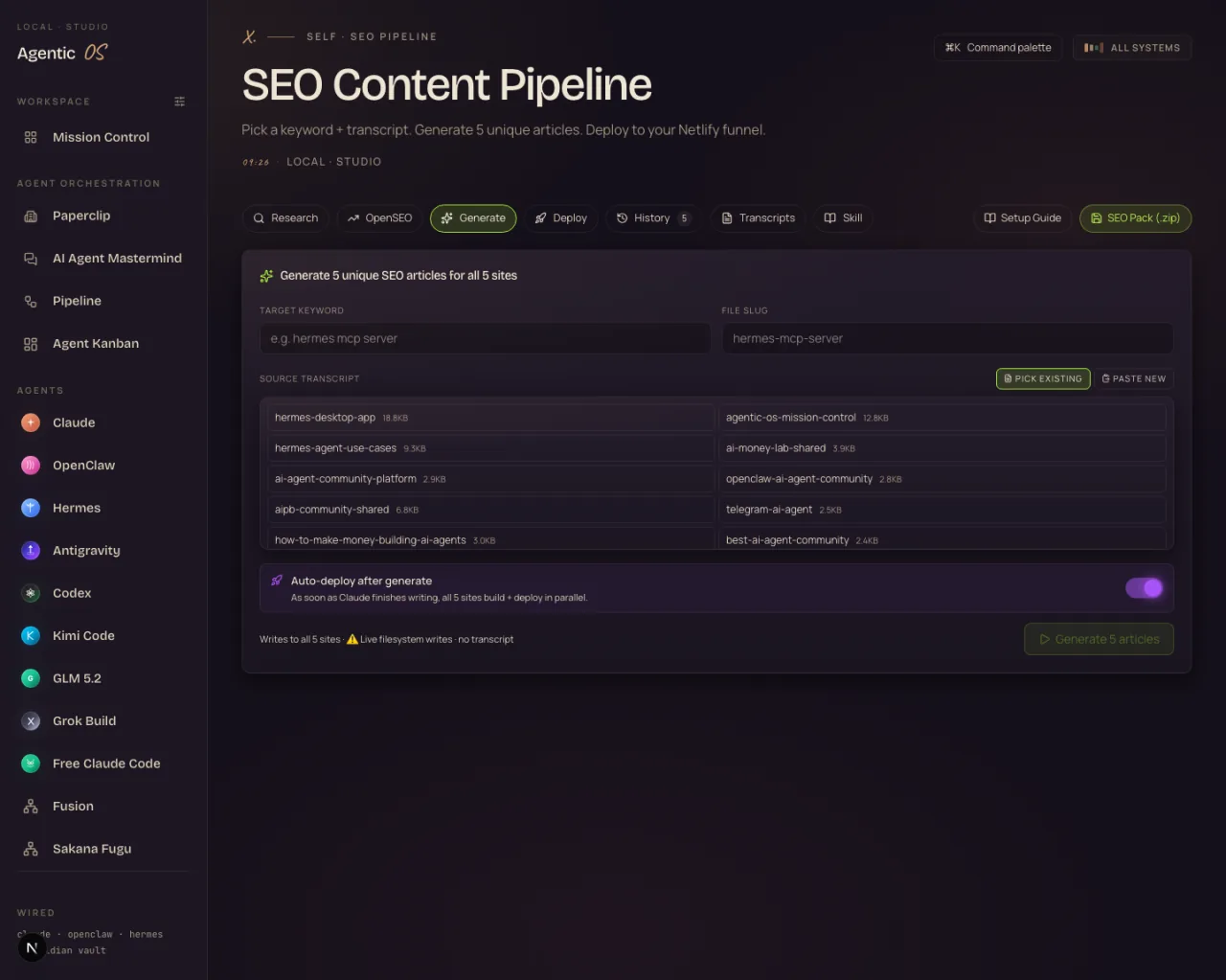Click the File Slug input field
The width and height of the screenshot is (1226, 980).
click(x=947, y=338)
